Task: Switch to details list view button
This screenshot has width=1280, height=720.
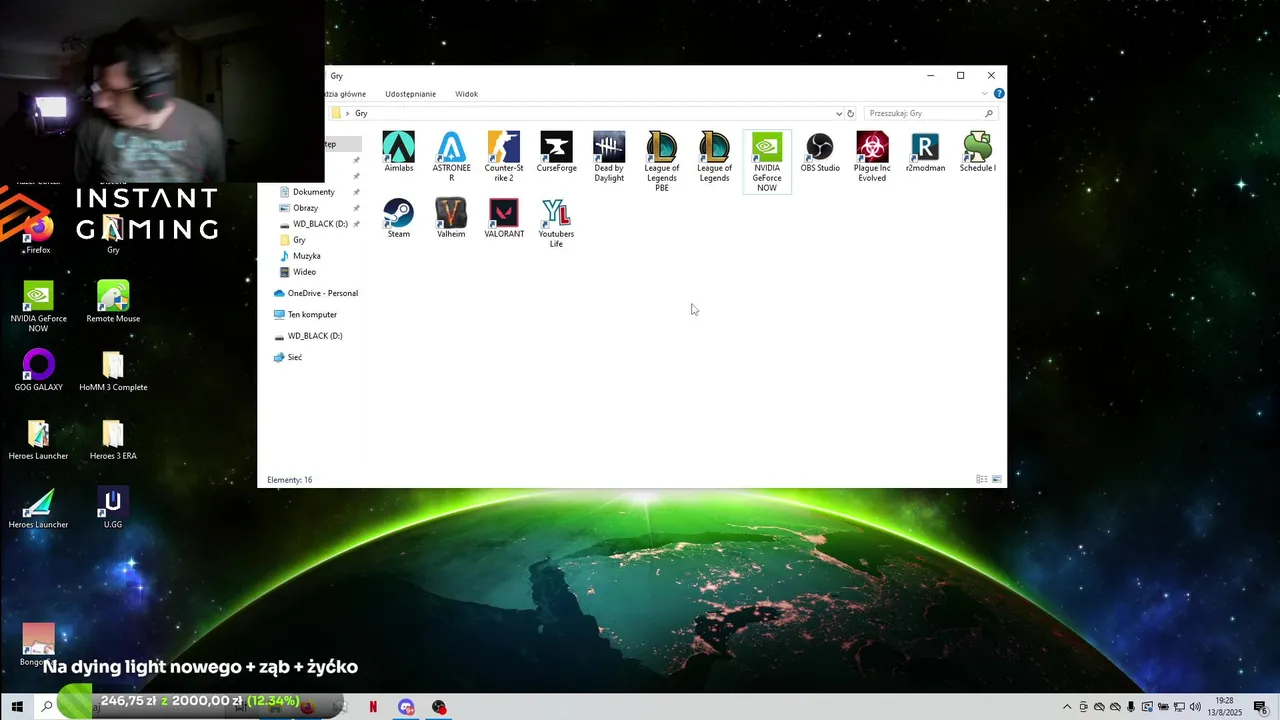Action: [982, 480]
